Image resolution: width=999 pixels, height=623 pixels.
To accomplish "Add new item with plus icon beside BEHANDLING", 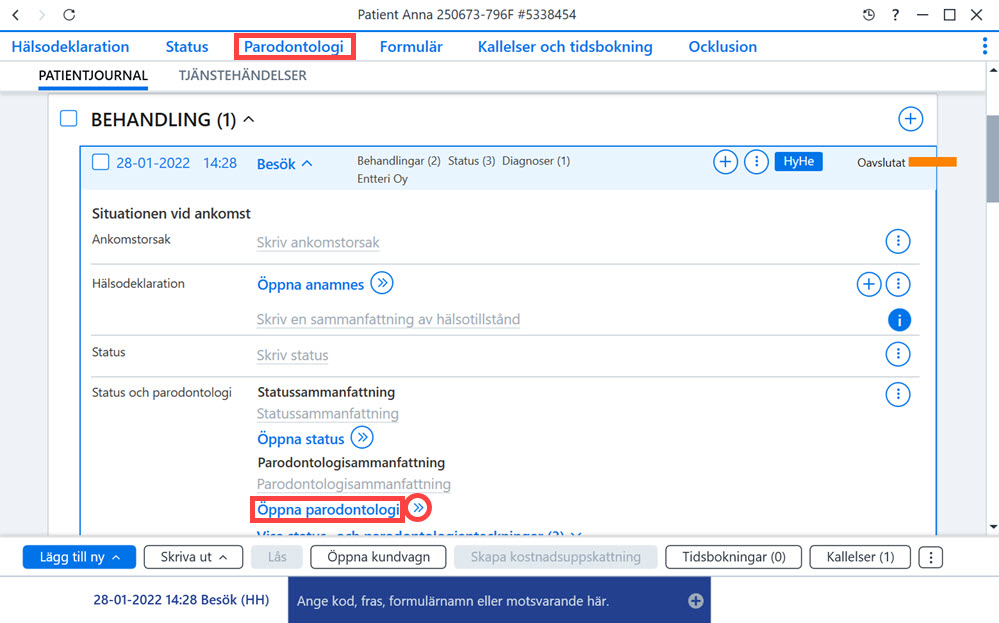I will [x=910, y=119].
